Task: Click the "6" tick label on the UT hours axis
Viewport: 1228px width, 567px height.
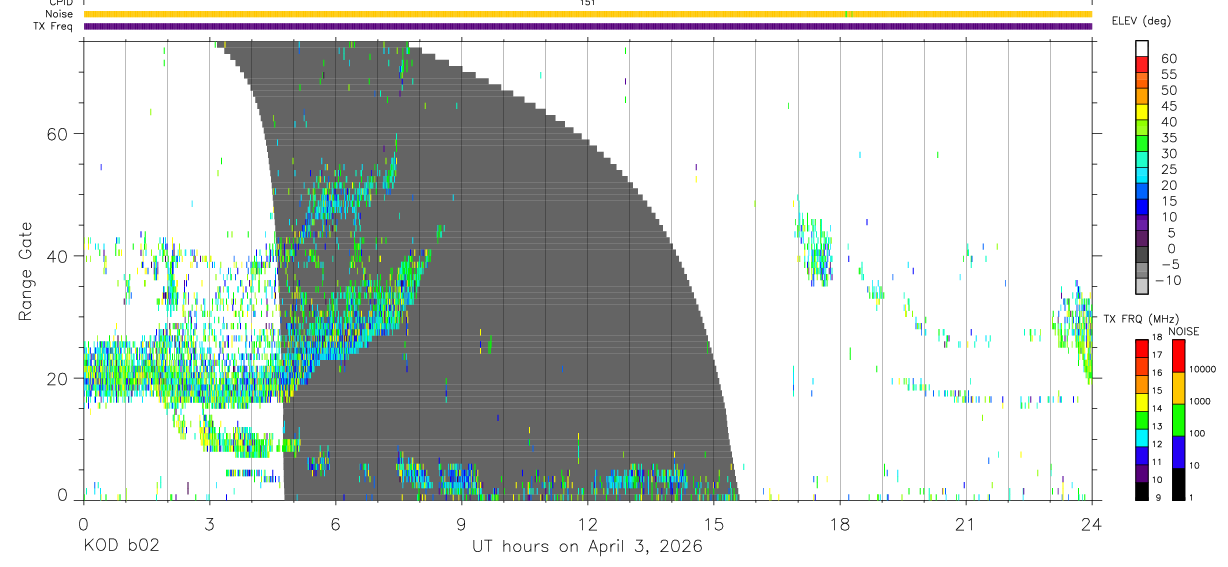Action: click(335, 524)
